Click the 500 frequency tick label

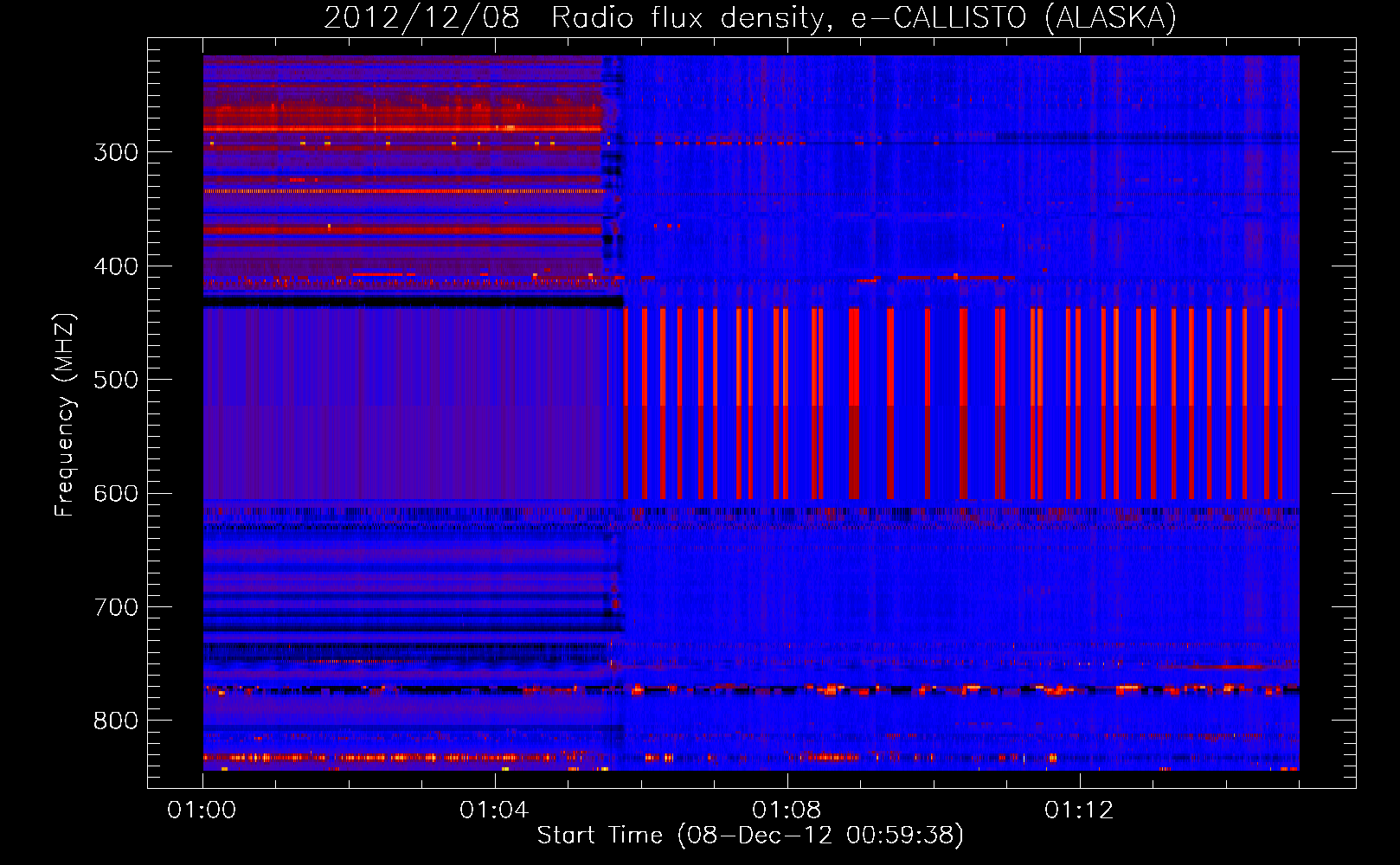(x=115, y=380)
